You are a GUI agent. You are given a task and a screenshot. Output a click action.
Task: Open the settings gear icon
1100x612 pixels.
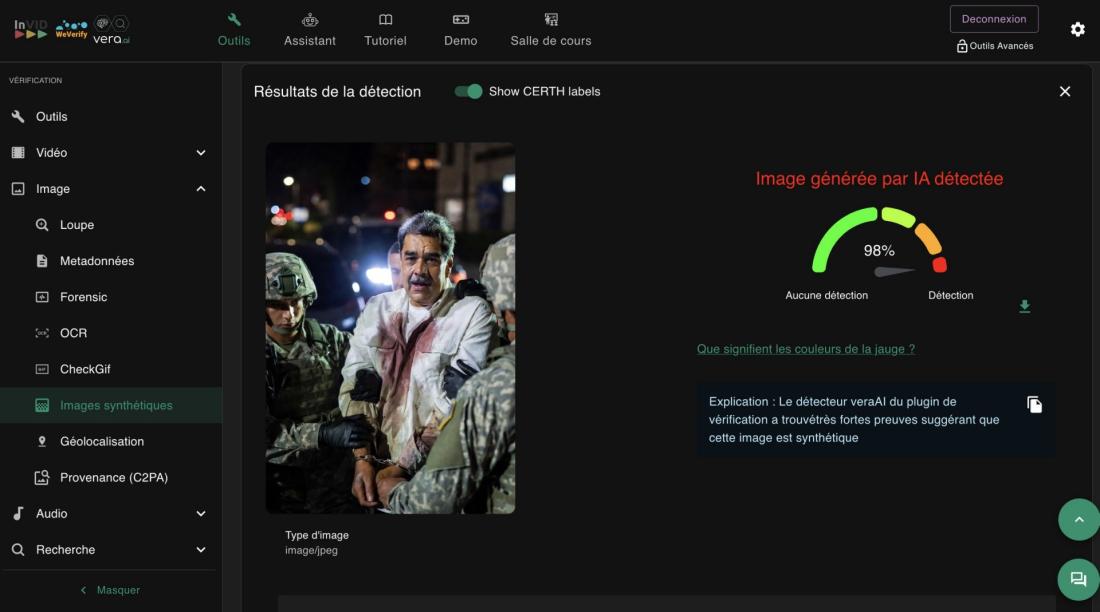tap(1077, 29)
